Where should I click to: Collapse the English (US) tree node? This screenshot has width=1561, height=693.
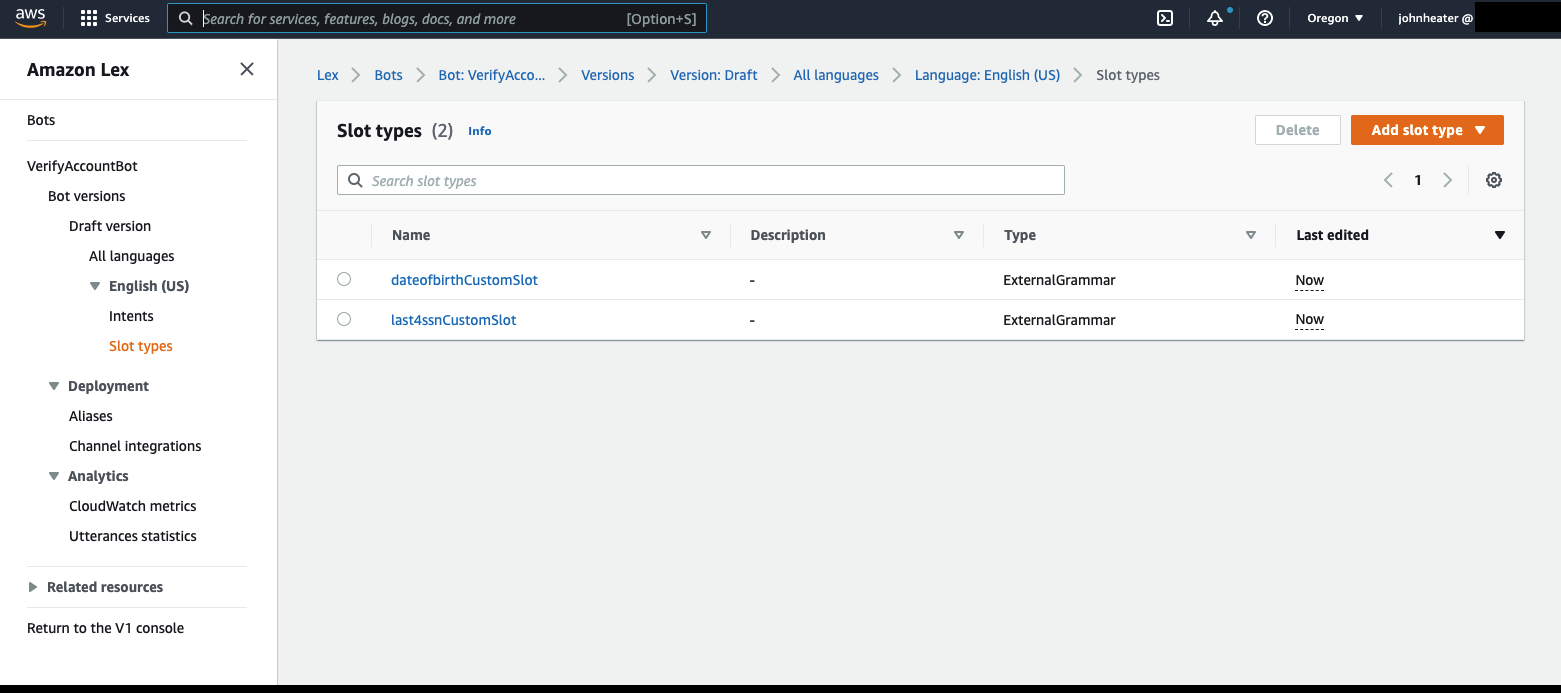click(95, 286)
